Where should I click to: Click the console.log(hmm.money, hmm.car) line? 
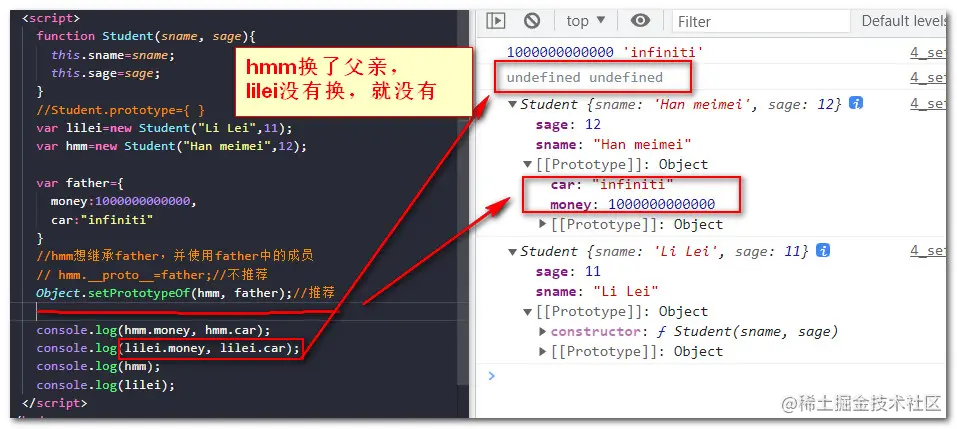click(x=153, y=330)
